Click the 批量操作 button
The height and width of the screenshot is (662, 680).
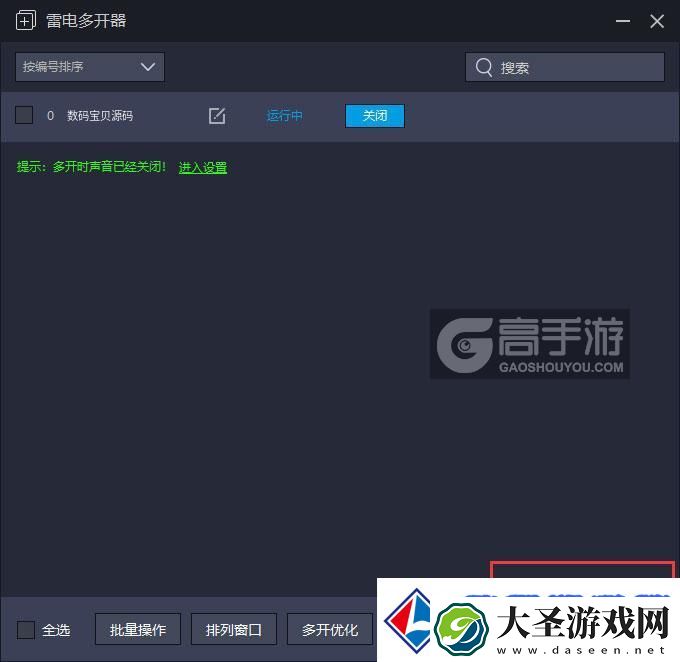pyautogui.click(x=138, y=629)
